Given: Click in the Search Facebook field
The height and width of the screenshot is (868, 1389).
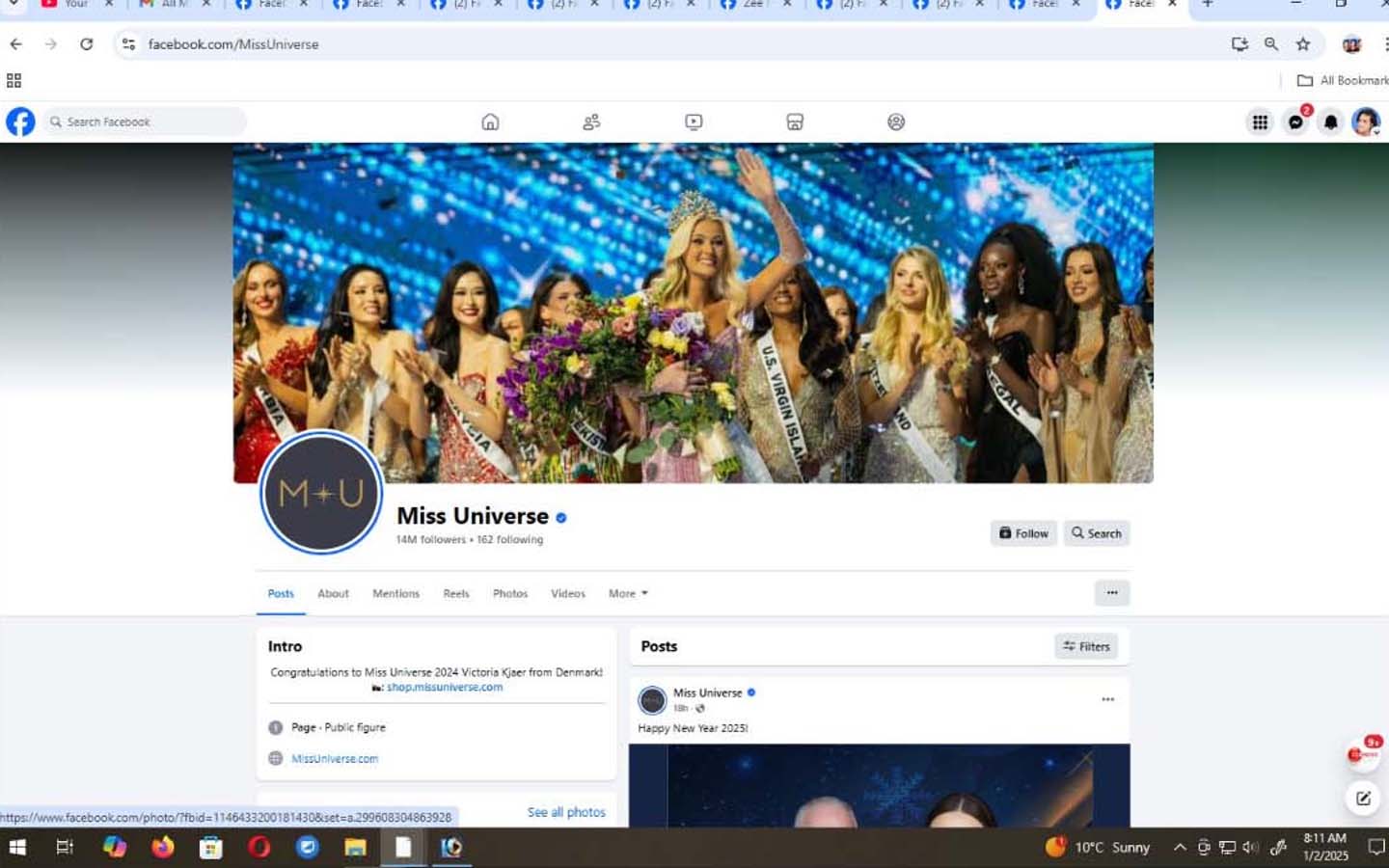Looking at the screenshot, I should (x=145, y=122).
